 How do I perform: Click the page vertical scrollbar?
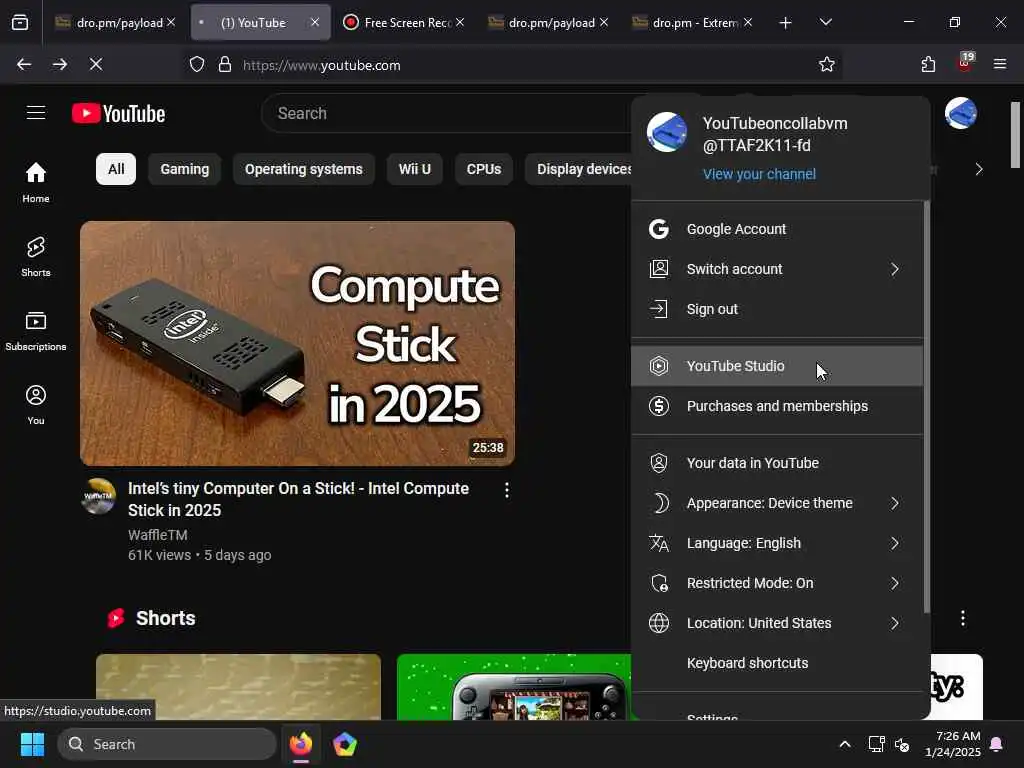click(x=1016, y=135)
